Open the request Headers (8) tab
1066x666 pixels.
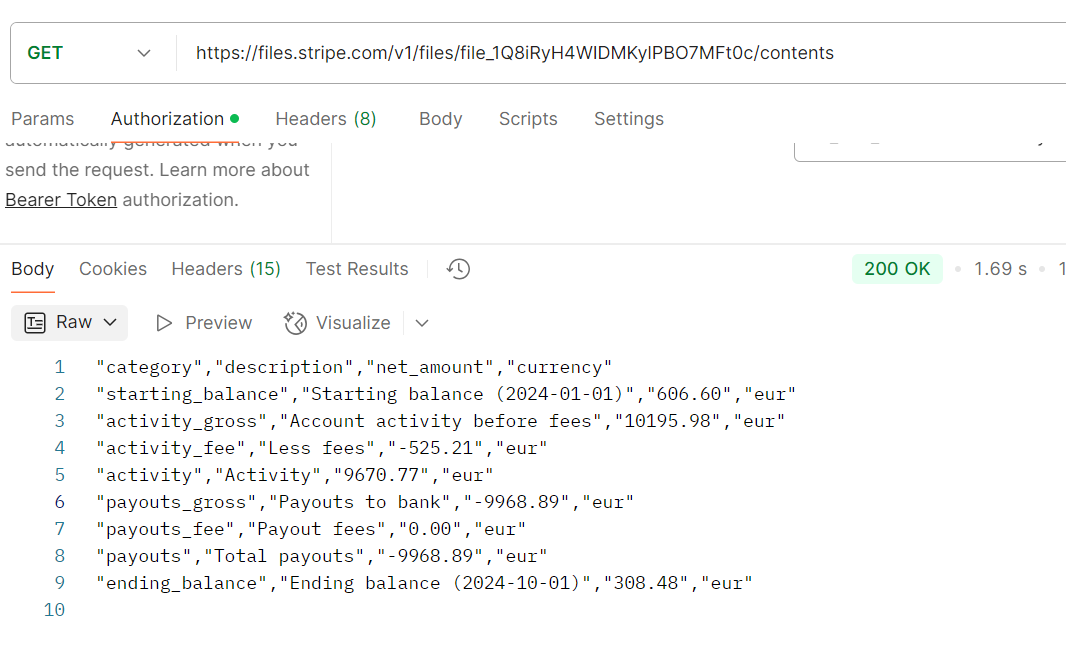[x=325, y=119]
